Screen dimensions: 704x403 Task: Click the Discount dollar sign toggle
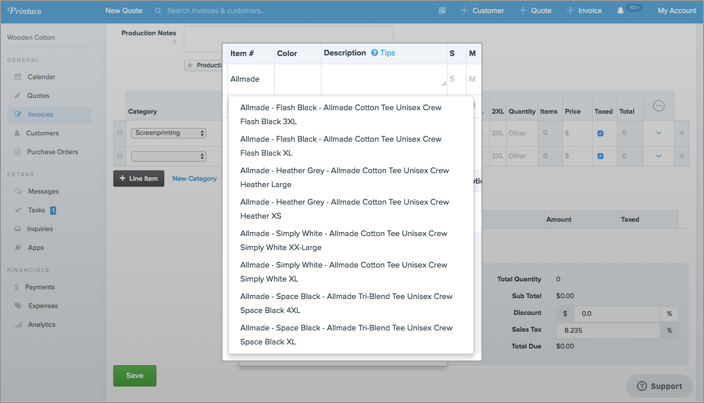point(565,314)
